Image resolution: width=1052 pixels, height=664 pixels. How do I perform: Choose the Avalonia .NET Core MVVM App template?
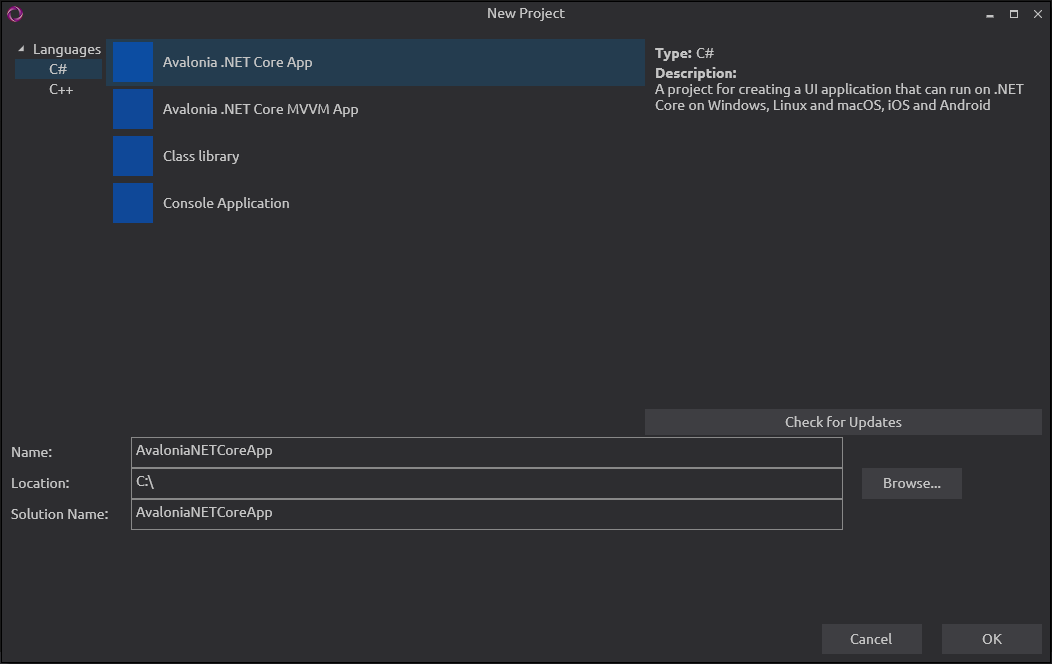pos(260,109)
